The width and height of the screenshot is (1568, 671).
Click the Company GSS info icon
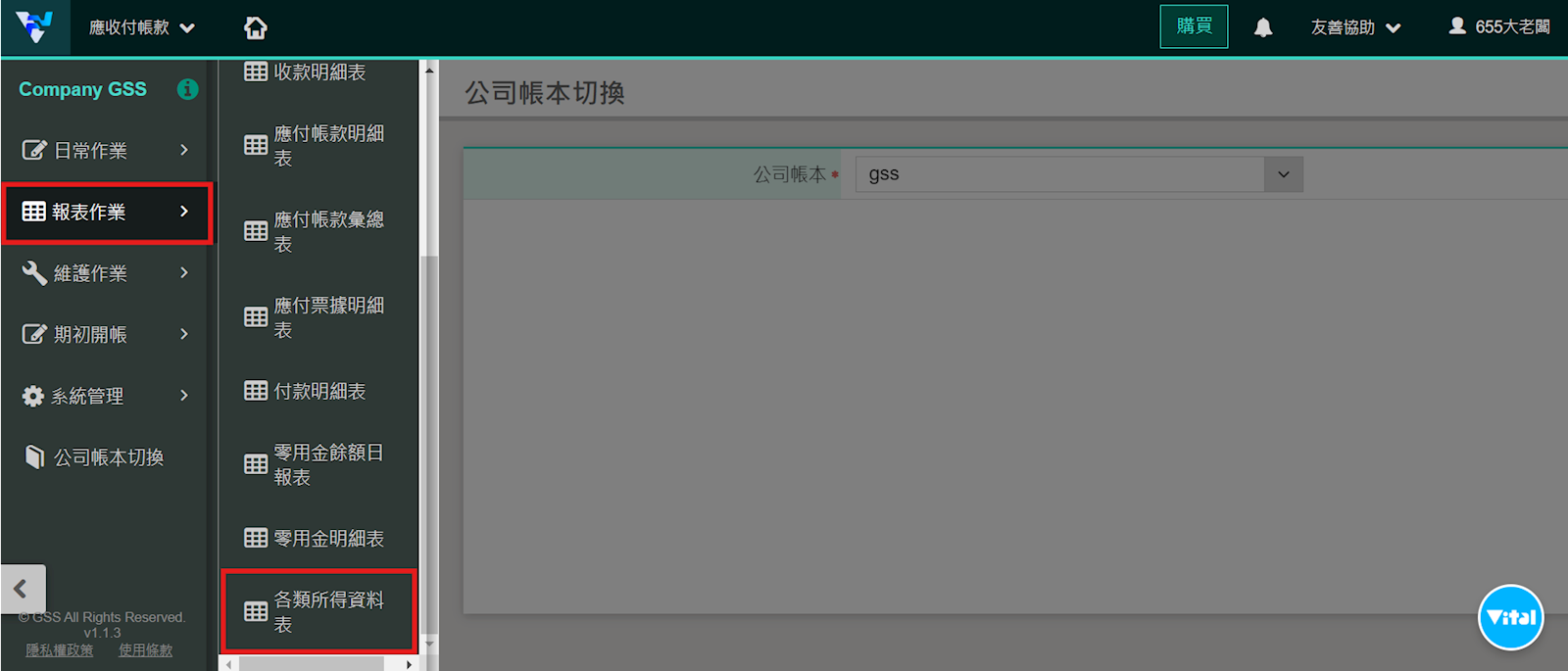tap(187, 89)
